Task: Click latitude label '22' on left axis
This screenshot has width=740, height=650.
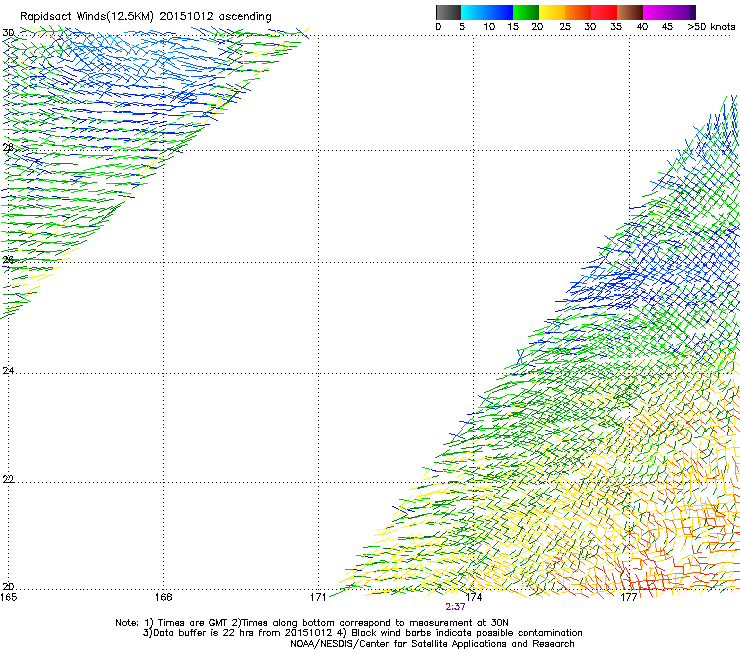Action: (x=8, y=479)
